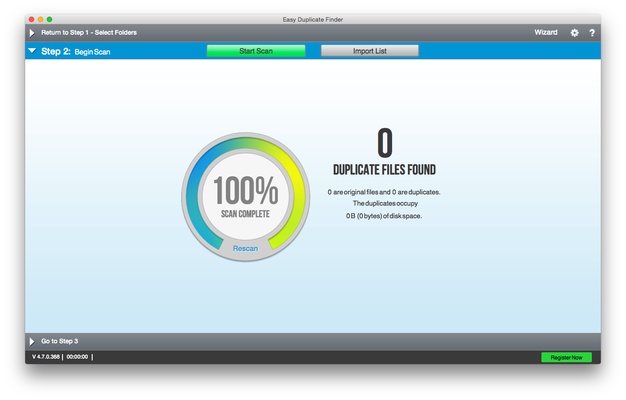Image resolution: width=626 pixels, height=400 pixels.
Task: Click the version number in status bar
Action: [45, 357]
